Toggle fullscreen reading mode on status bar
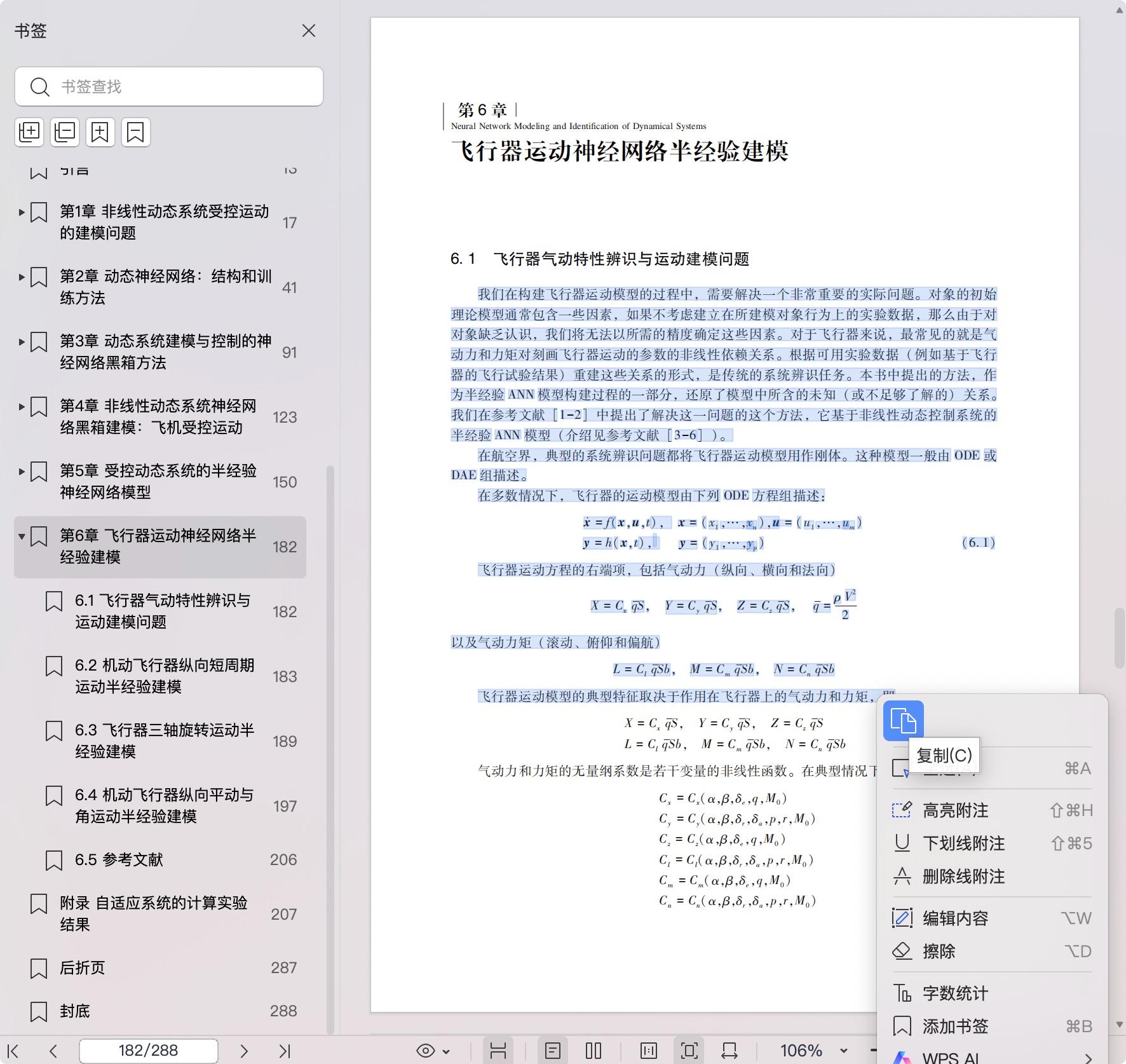This screenshot has width=1126, height=1064. [688, 1050]
